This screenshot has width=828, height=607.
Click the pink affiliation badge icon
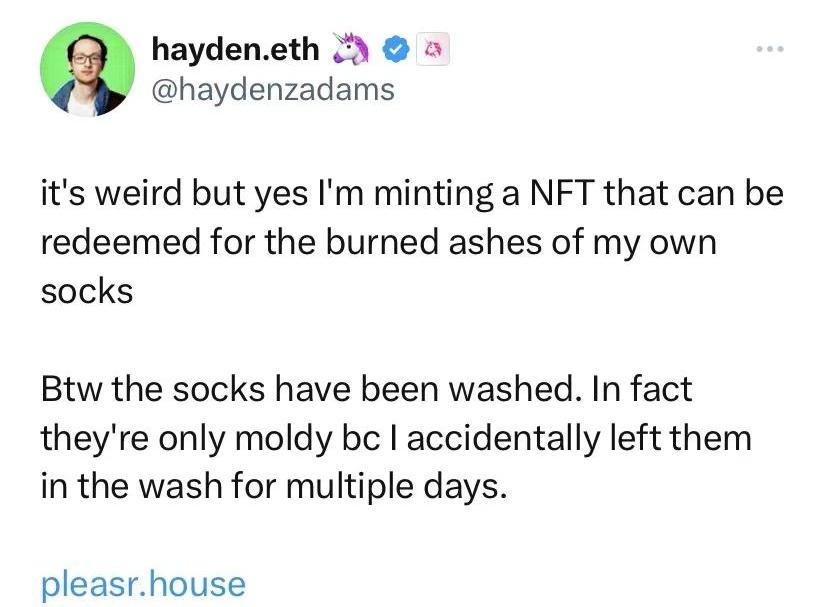[x=433, y=48]
